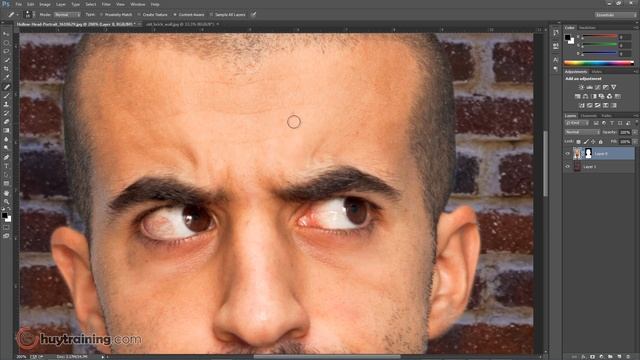
Task: Select the Dodge tool
Action: point(7,148)
